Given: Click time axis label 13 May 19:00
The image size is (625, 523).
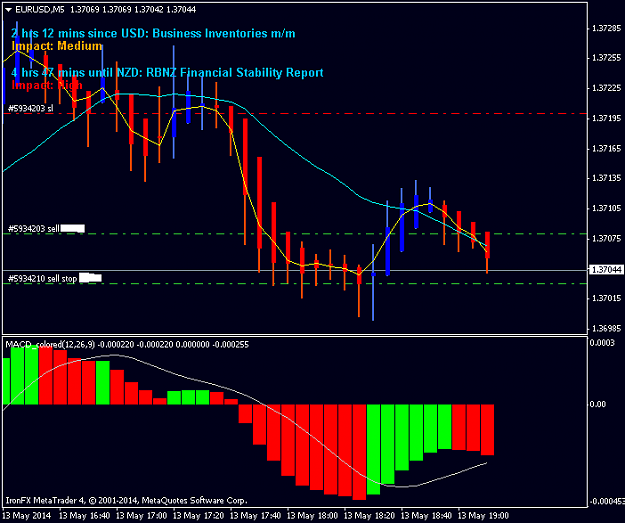Looking at the screenshot, I should pyautogui.click(x=483, y=516).
